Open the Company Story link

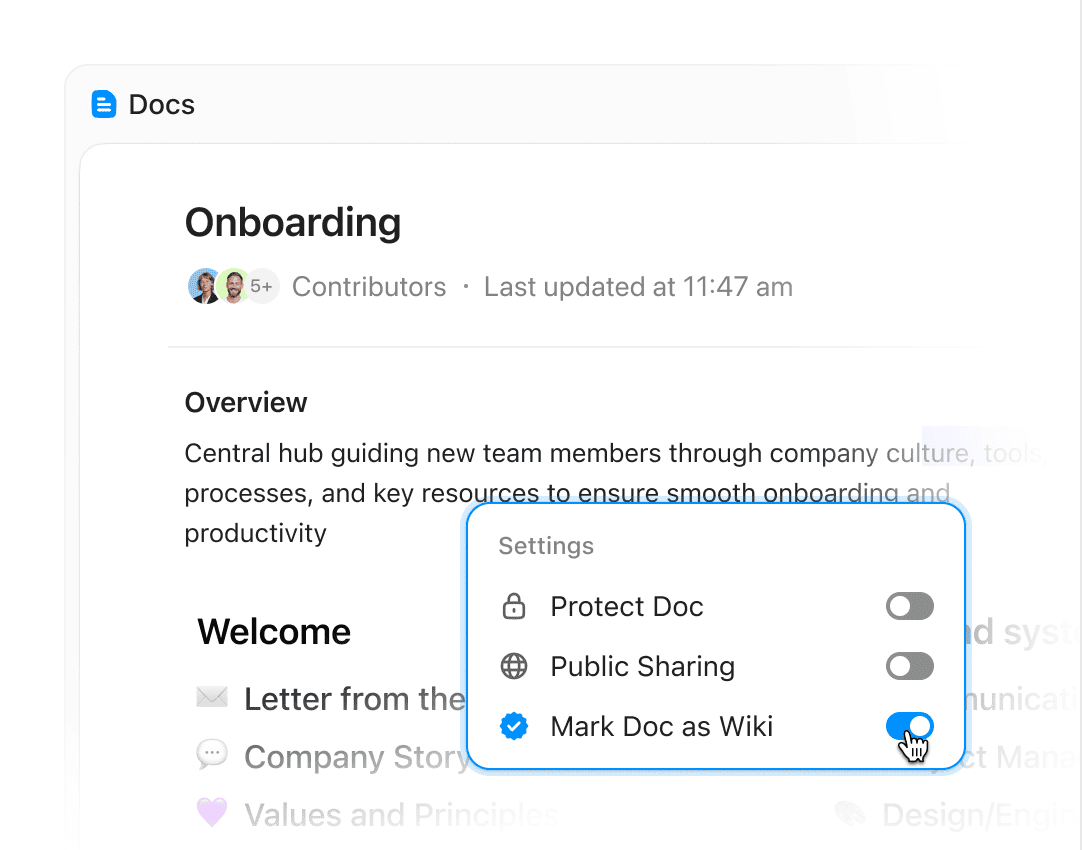pos(357,757)
